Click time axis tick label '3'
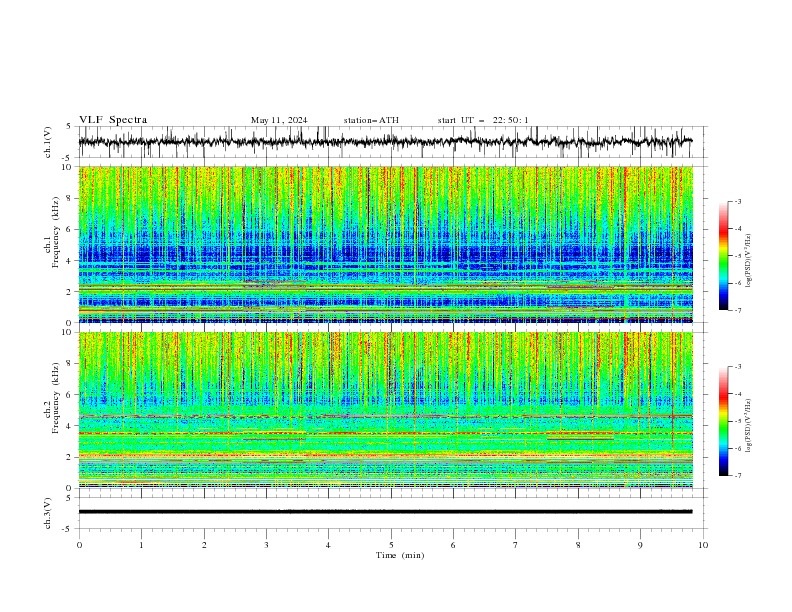 click(266, 545)
